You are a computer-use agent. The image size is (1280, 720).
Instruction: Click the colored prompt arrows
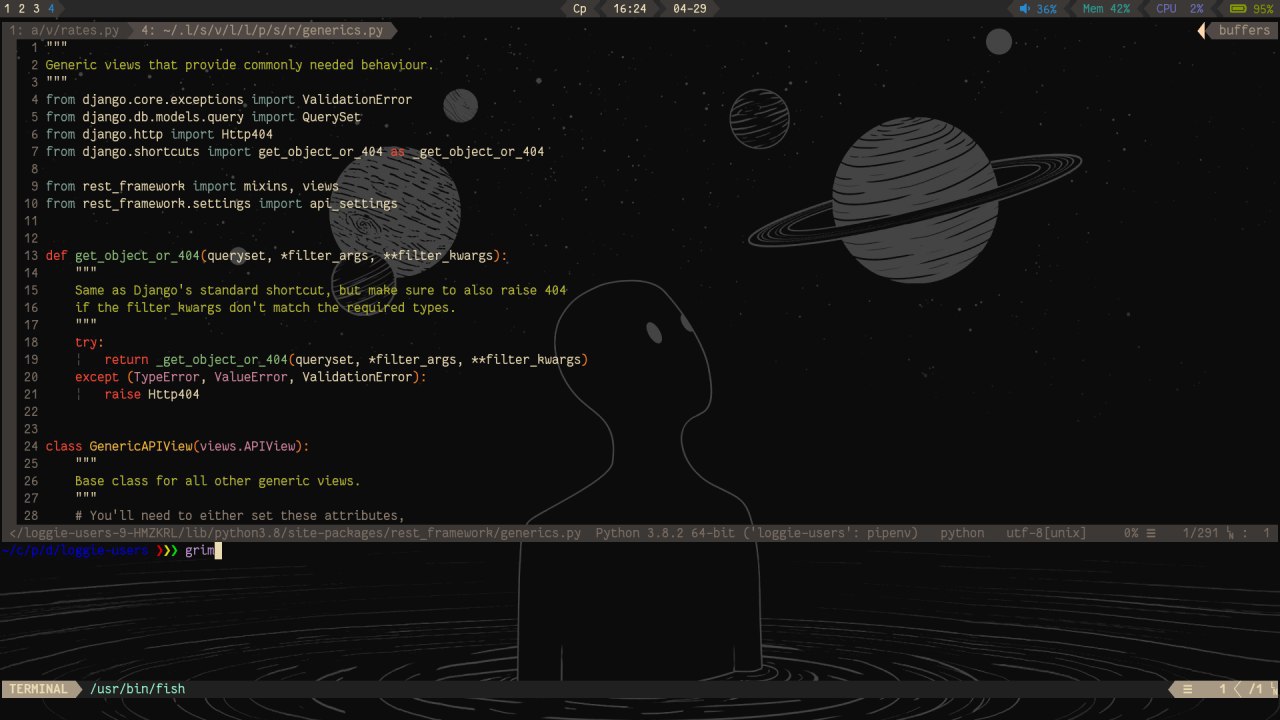click(167, 551)
